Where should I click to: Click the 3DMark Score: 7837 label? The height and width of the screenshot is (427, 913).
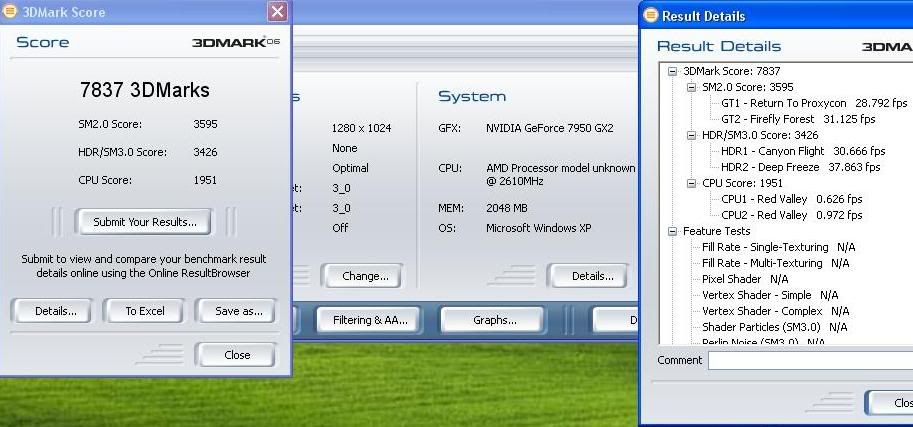click(x=731, y=71)
